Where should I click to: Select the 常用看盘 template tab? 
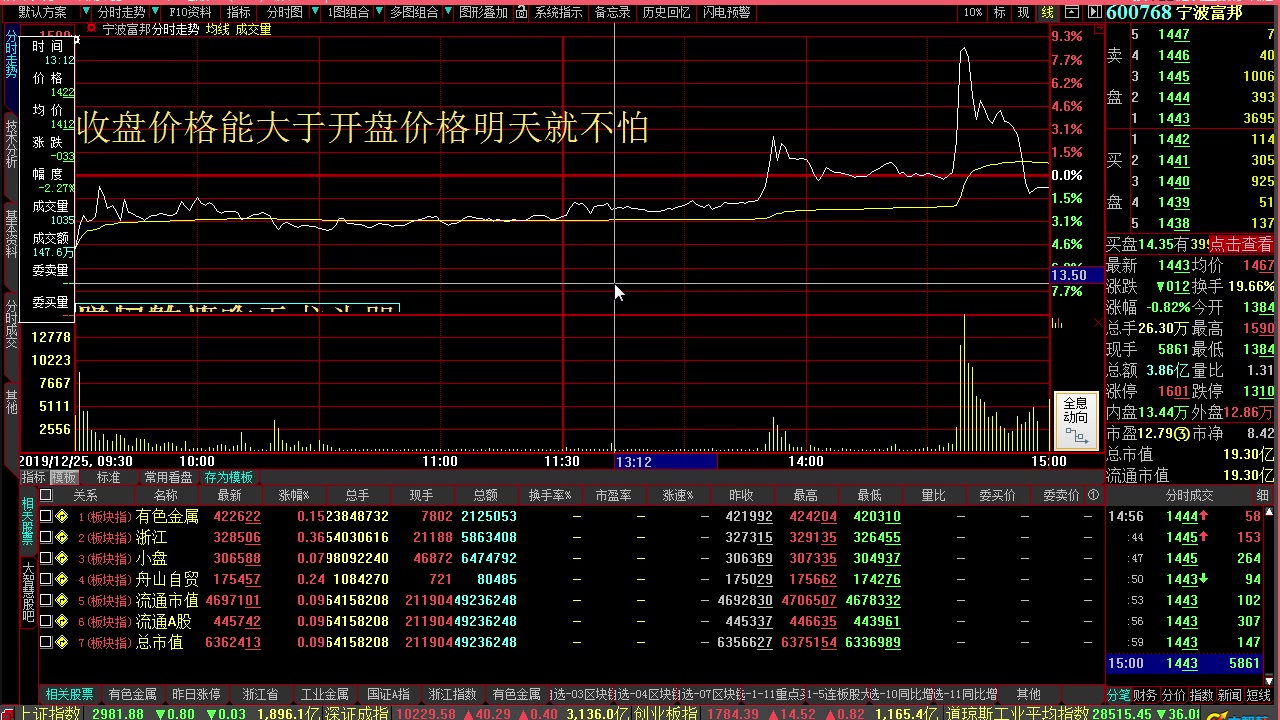click(x=168, y=477)
